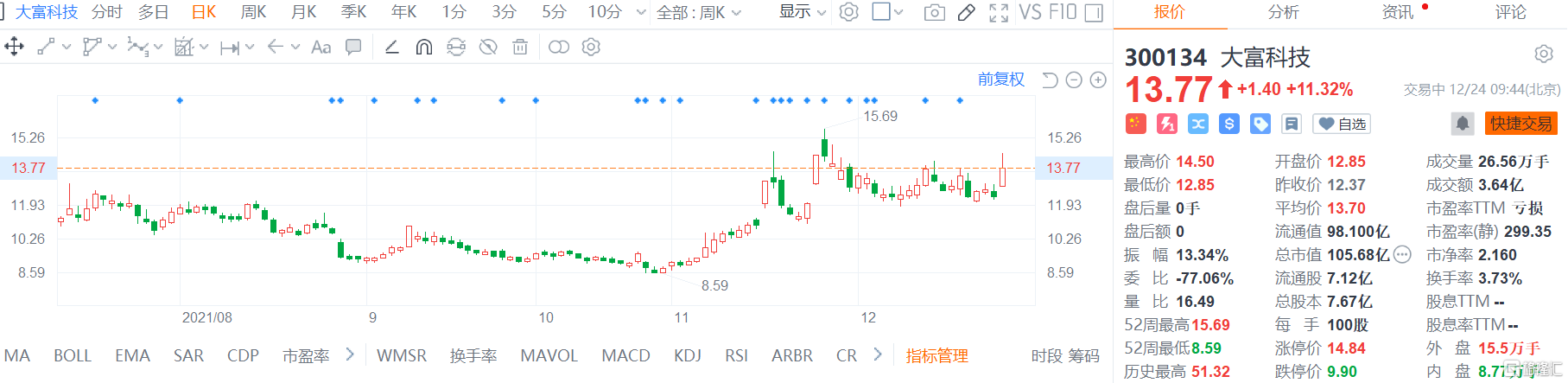Select the chart analysis drawing tool
The image size is (1568, 383).
point(183,47)
